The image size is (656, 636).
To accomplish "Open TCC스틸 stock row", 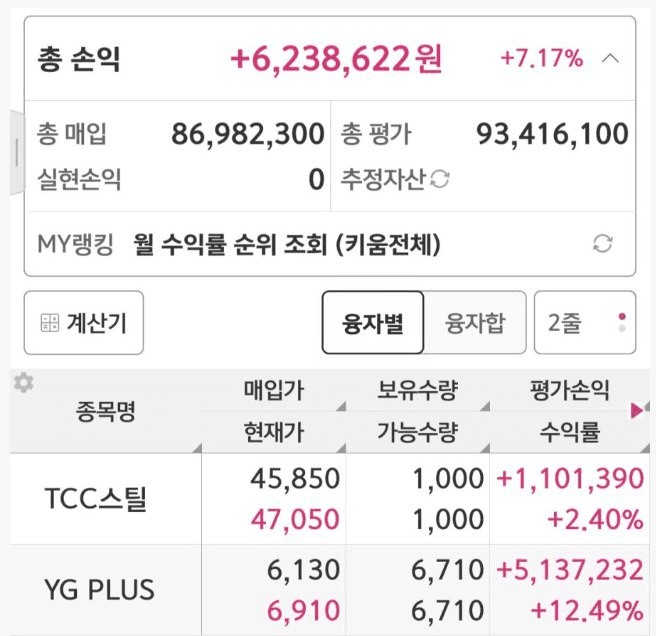I will (330, 499).
